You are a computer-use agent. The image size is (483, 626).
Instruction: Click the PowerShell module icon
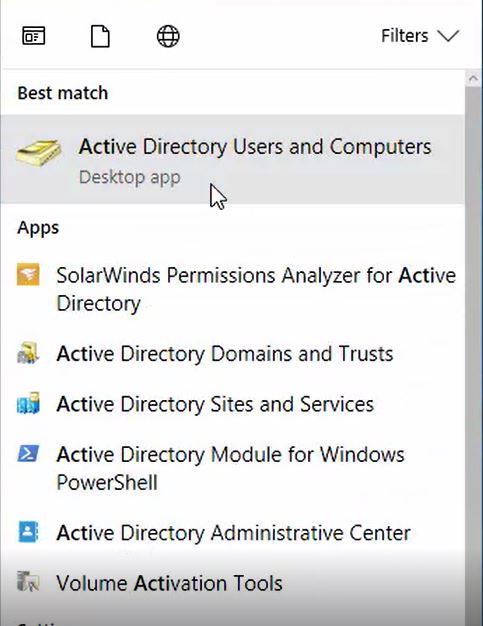coord(28,454)
